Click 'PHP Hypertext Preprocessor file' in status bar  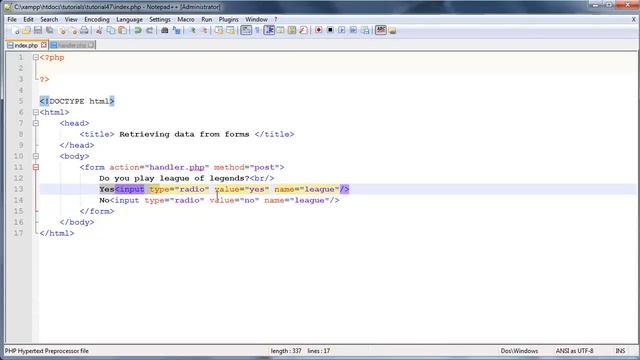pyautogui.click(x=47, y=351)
